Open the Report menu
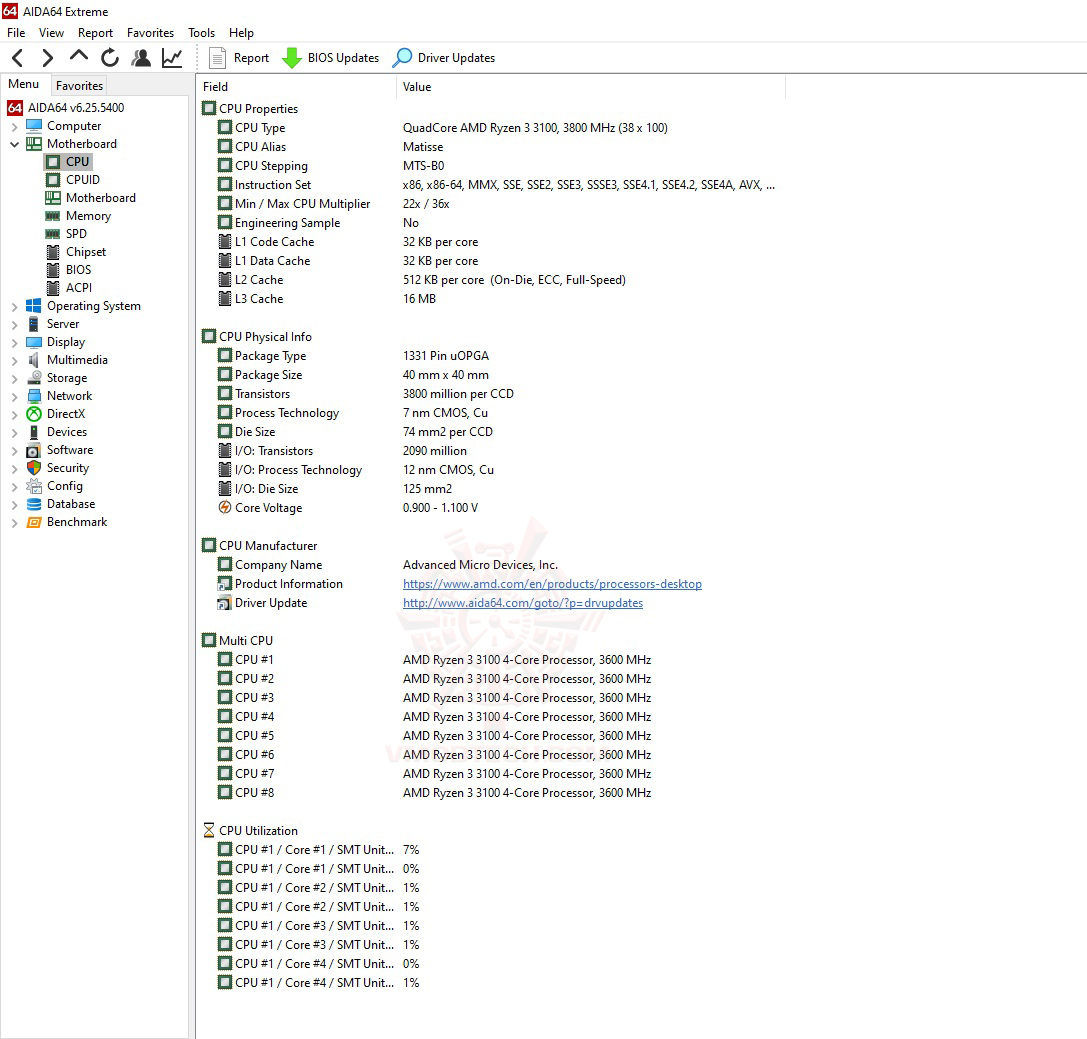Image resolution: width=1087 pixels, height=1039 pixels. tap(95, 33)
